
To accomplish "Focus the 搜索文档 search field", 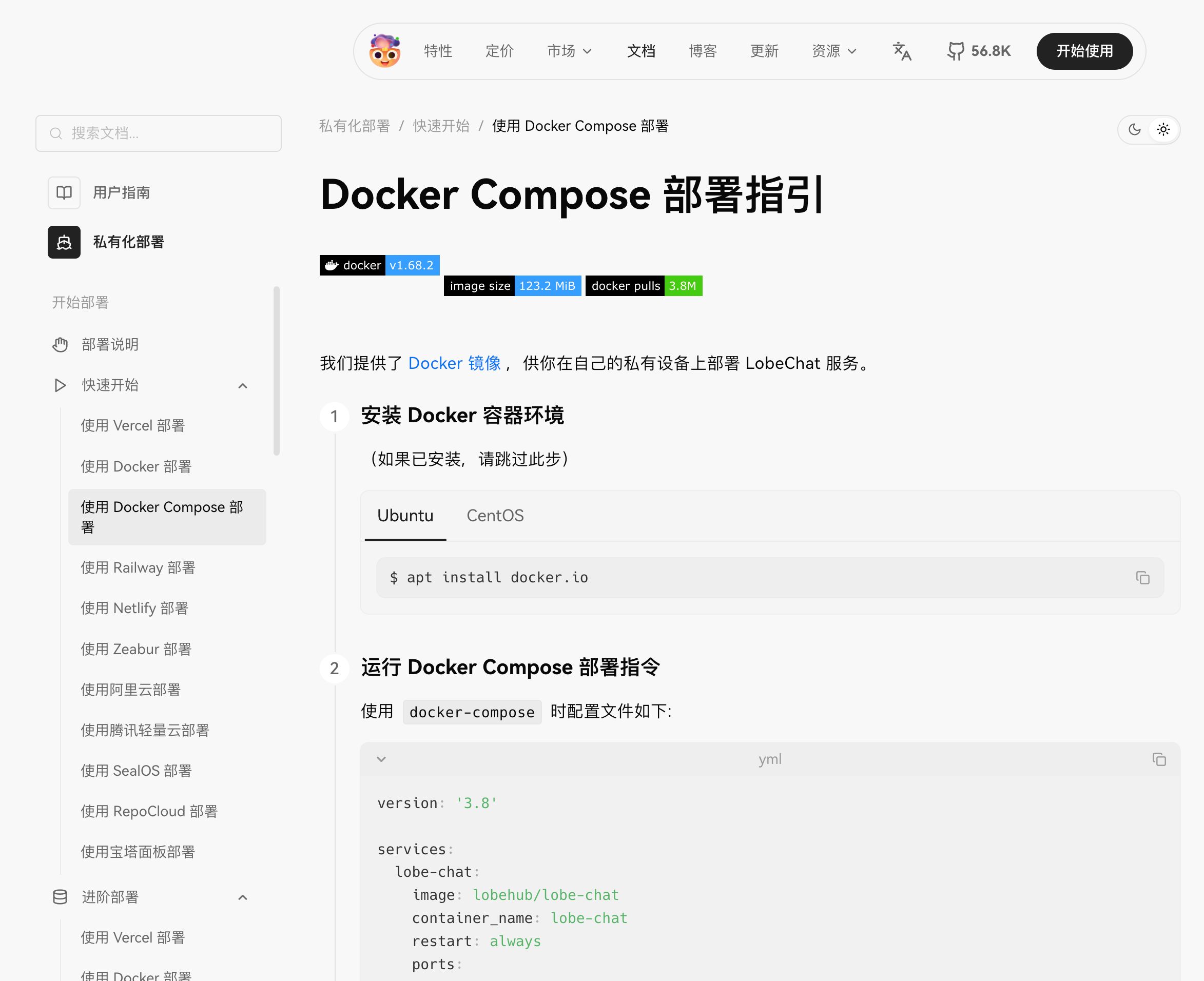I will [x=158, y=133].
